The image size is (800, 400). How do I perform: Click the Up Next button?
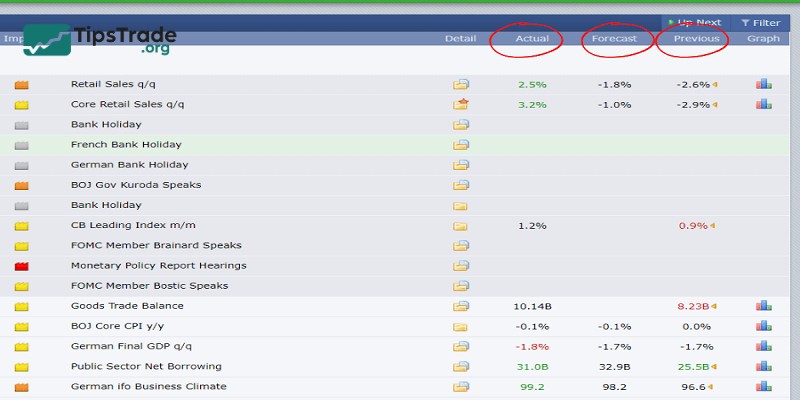click(699, 22)
